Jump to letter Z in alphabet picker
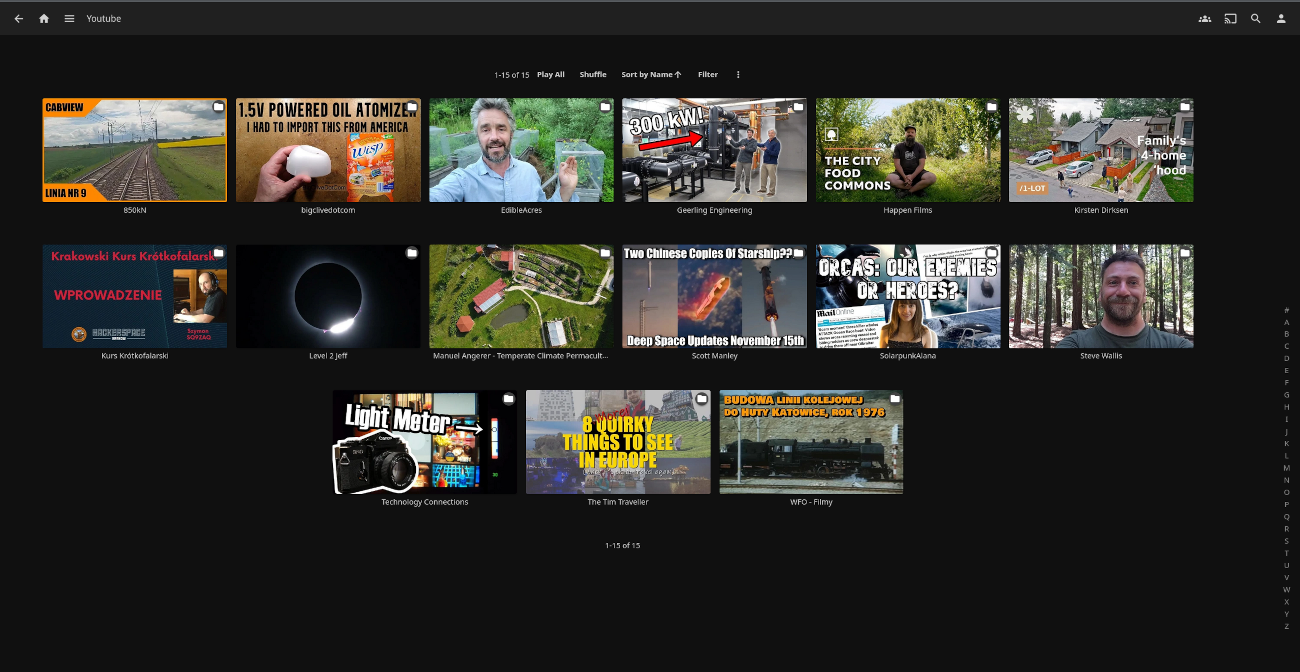This screenshot has height=672, width=1300. coord(1287,626)
